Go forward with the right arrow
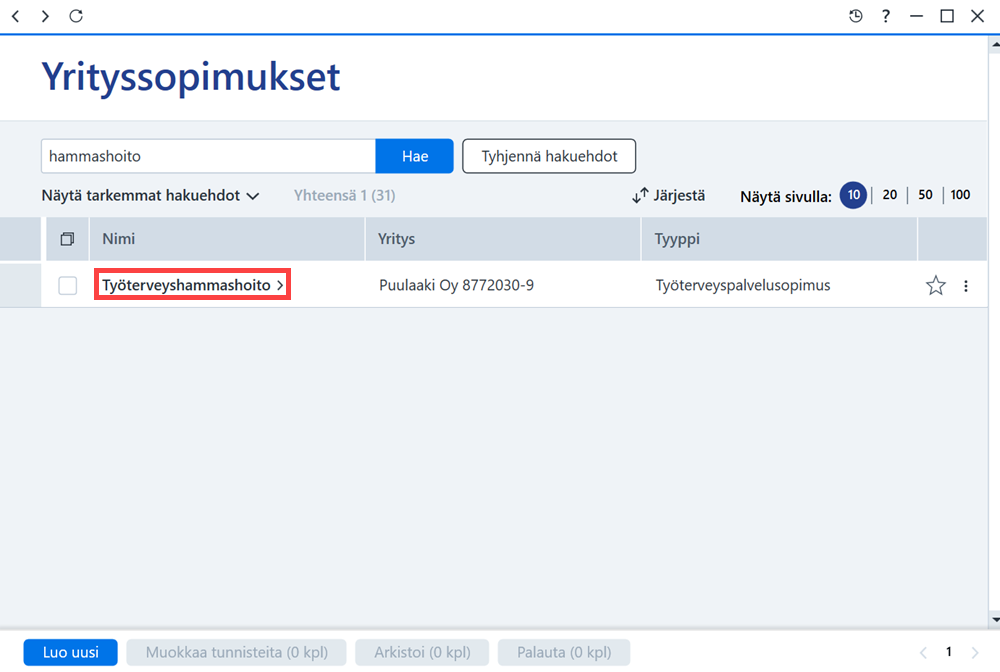 (x=45, y=16)
